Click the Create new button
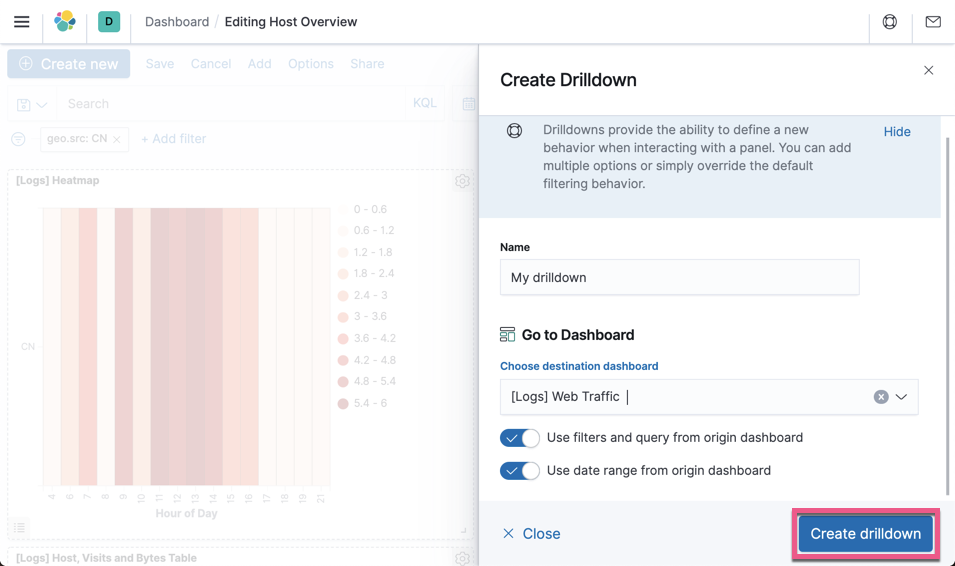 pos(69,64)
